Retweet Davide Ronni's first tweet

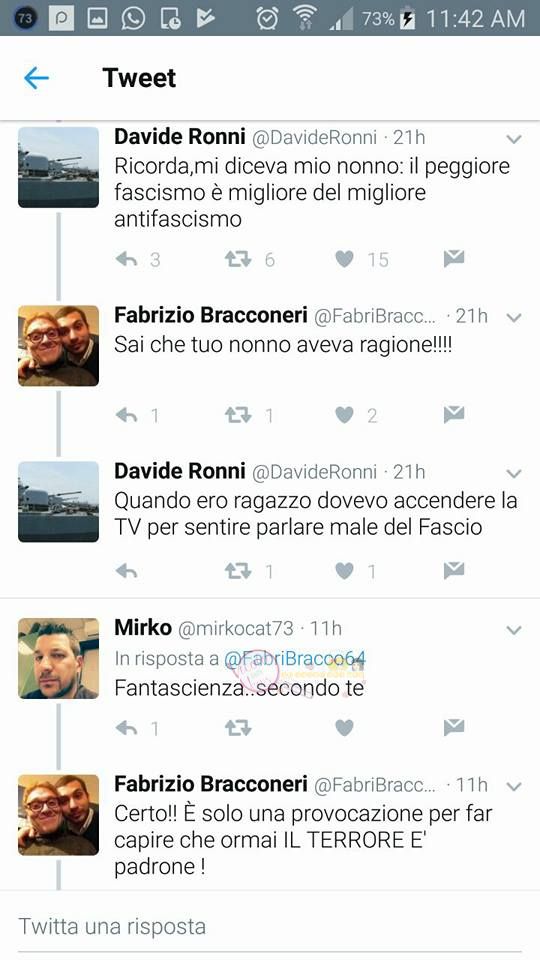click(x=238, y=260)
